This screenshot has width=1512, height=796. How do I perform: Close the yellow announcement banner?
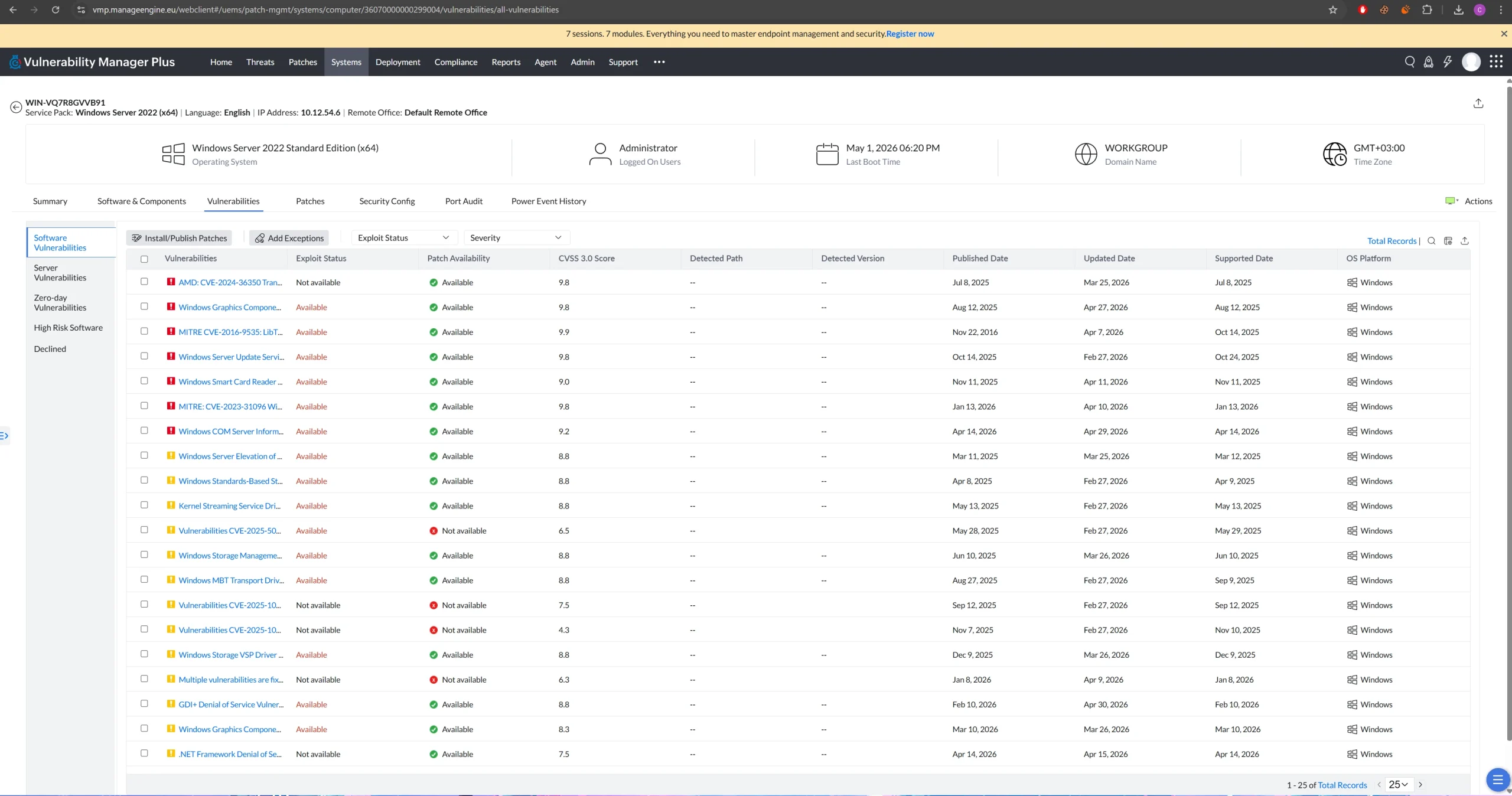(x=1504, y=34)
